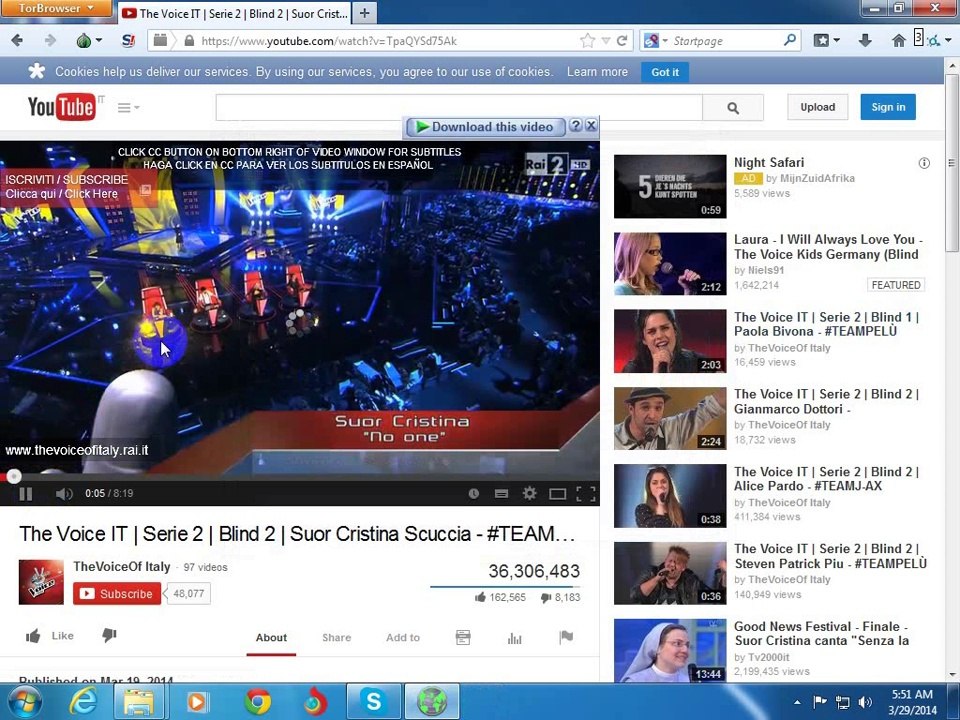Screen dimensions: 960x720
Task: Open Laura - I Will Always Love You video
Action: pos(828,247)
